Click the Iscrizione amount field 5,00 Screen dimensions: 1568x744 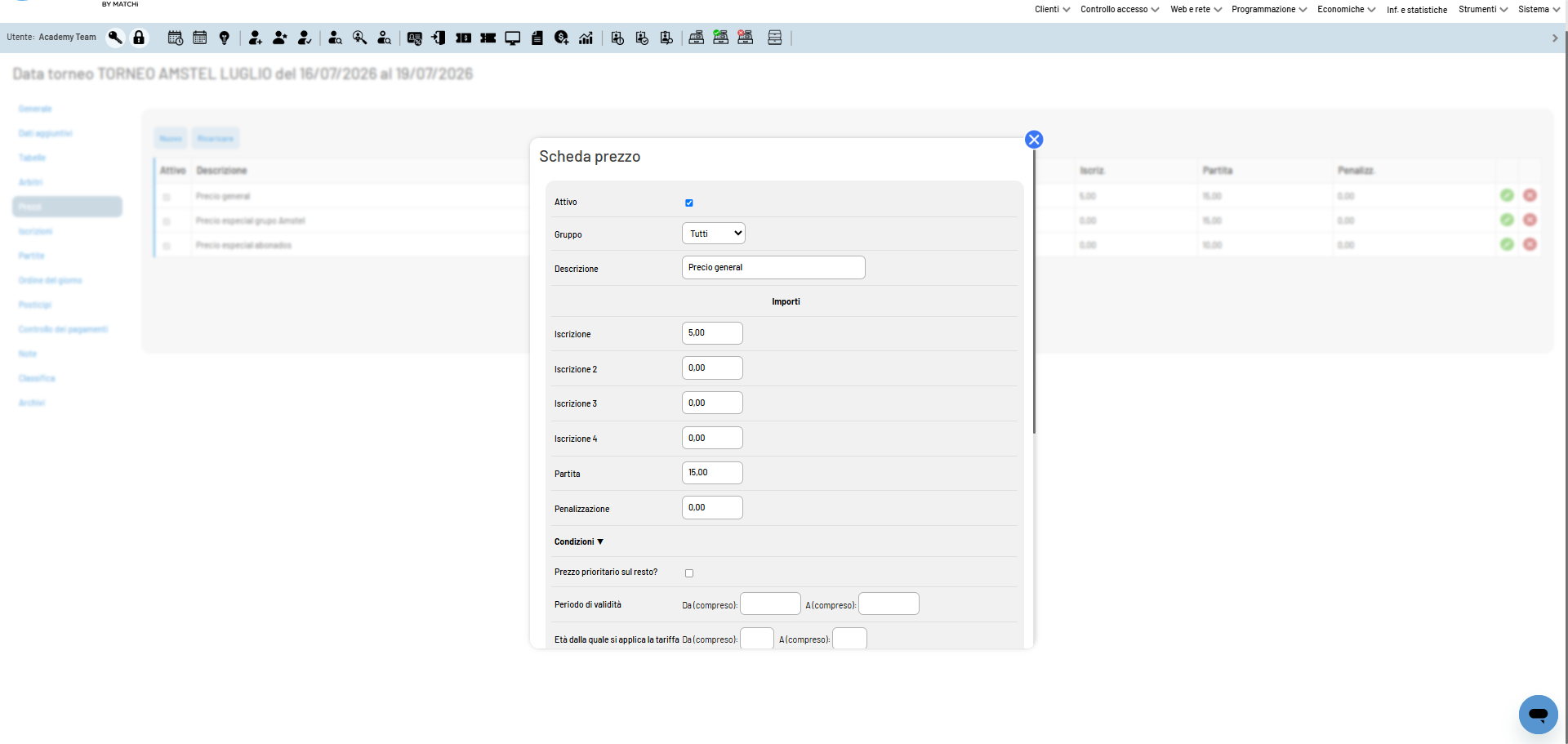[x=712, y=333]
